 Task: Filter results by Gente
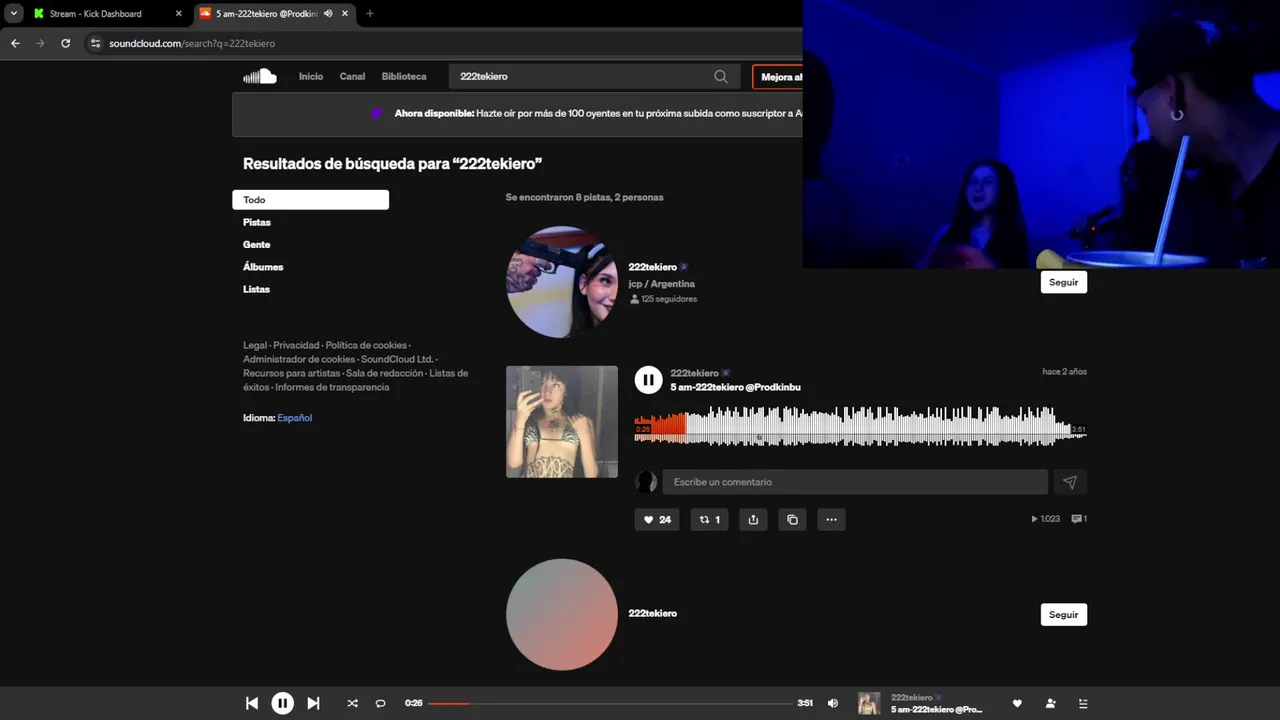pyautogui.click(x=256, y=244)
